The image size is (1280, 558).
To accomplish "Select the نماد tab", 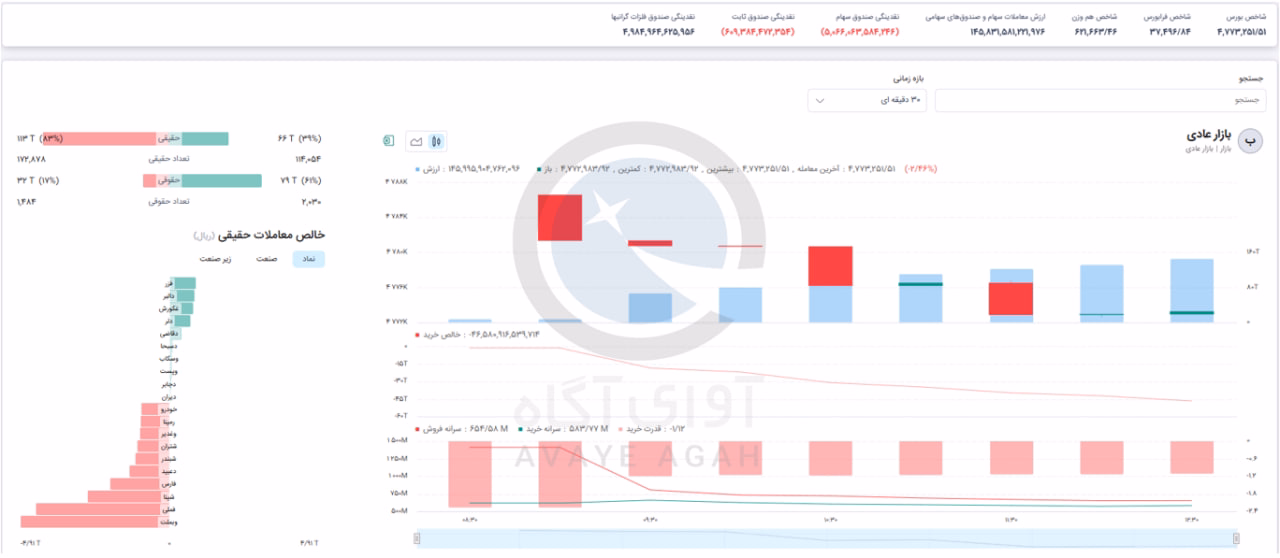I will tap(309, 259).
